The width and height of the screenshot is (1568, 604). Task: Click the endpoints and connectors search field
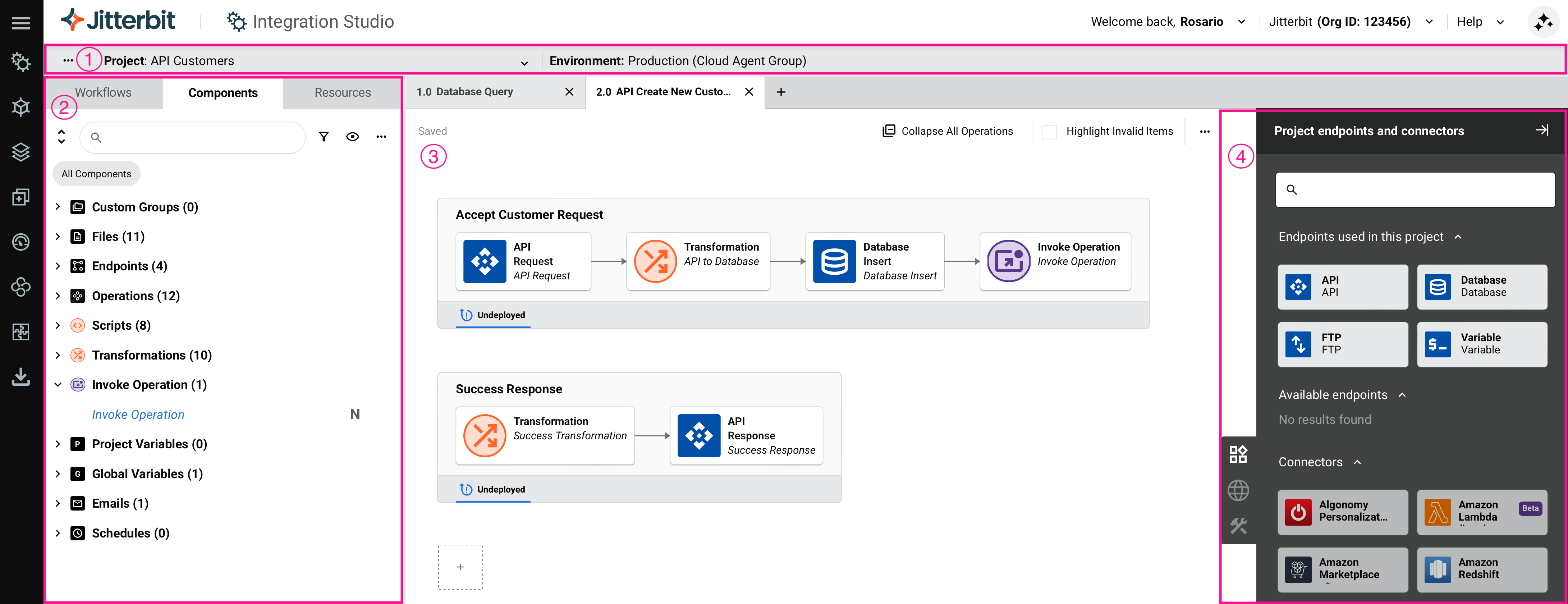(x=1415, y=190)
